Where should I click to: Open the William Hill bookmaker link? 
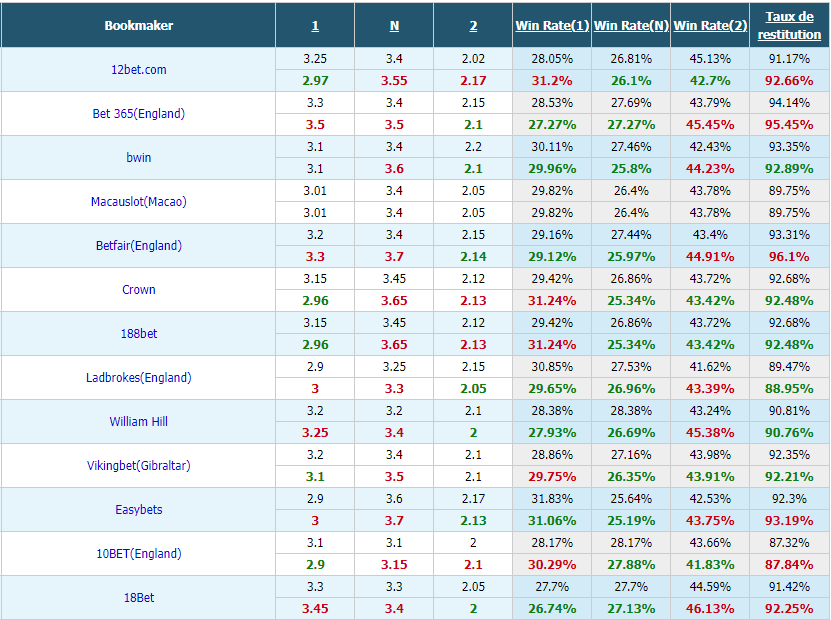click(138, 421)
